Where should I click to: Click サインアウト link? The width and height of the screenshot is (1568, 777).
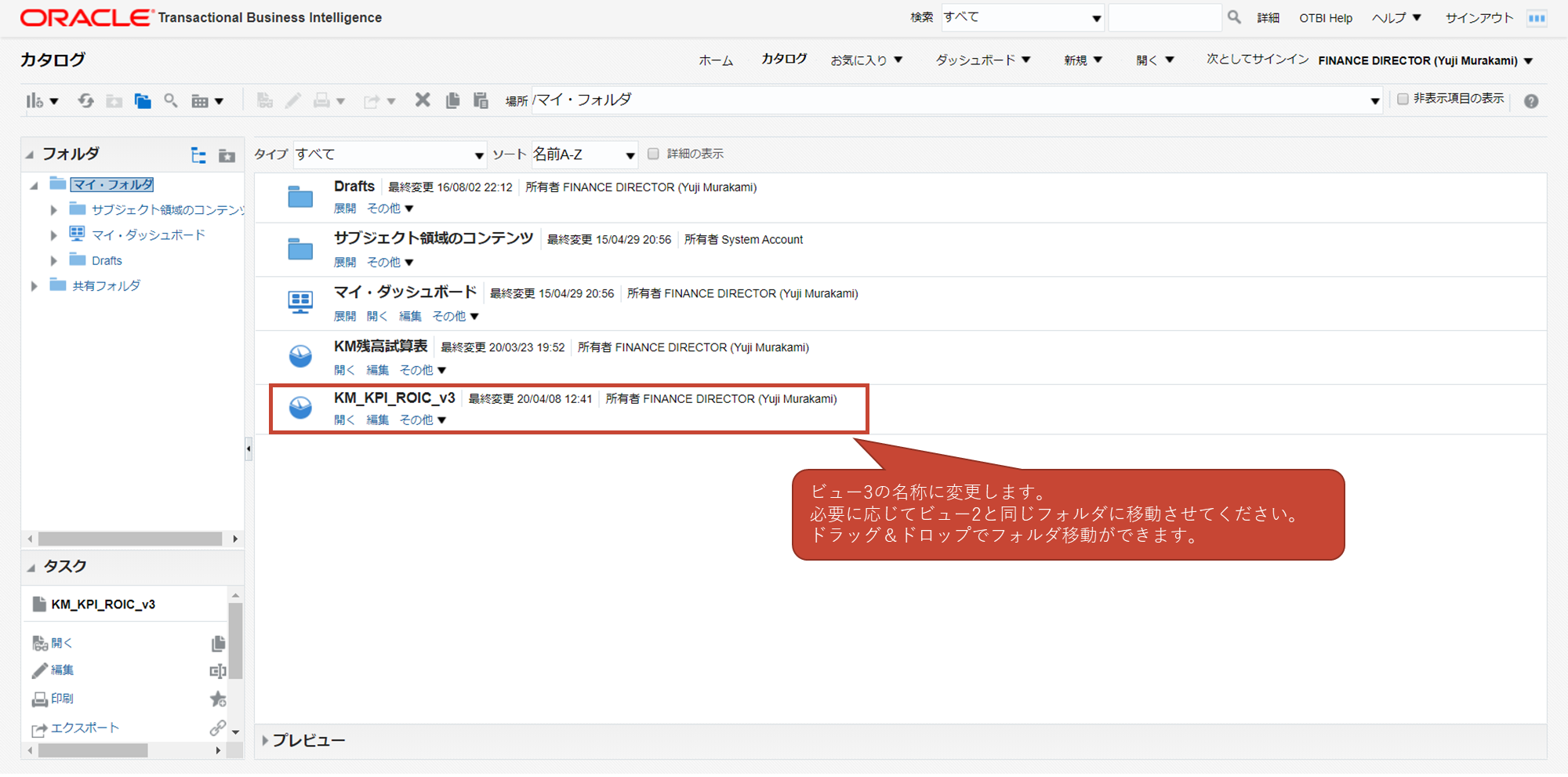point(1479,18)
